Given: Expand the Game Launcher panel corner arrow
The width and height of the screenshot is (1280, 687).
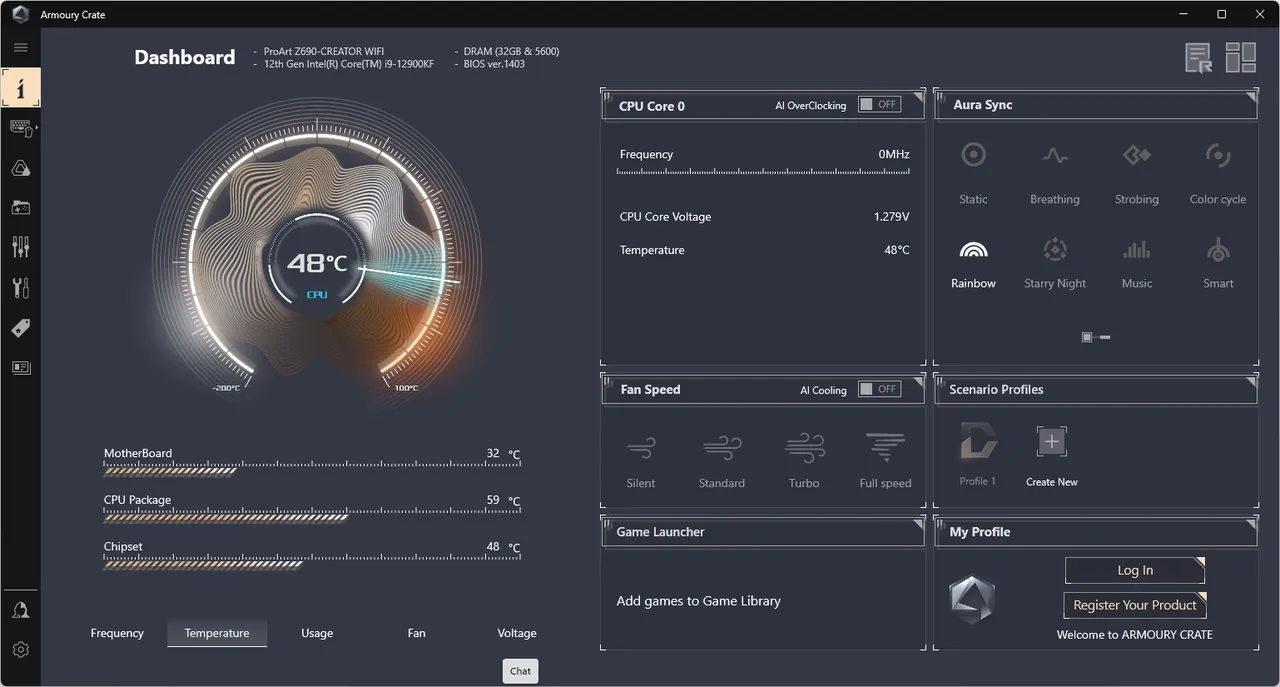Looking at the screenshot, I should [x=918, y=524].
